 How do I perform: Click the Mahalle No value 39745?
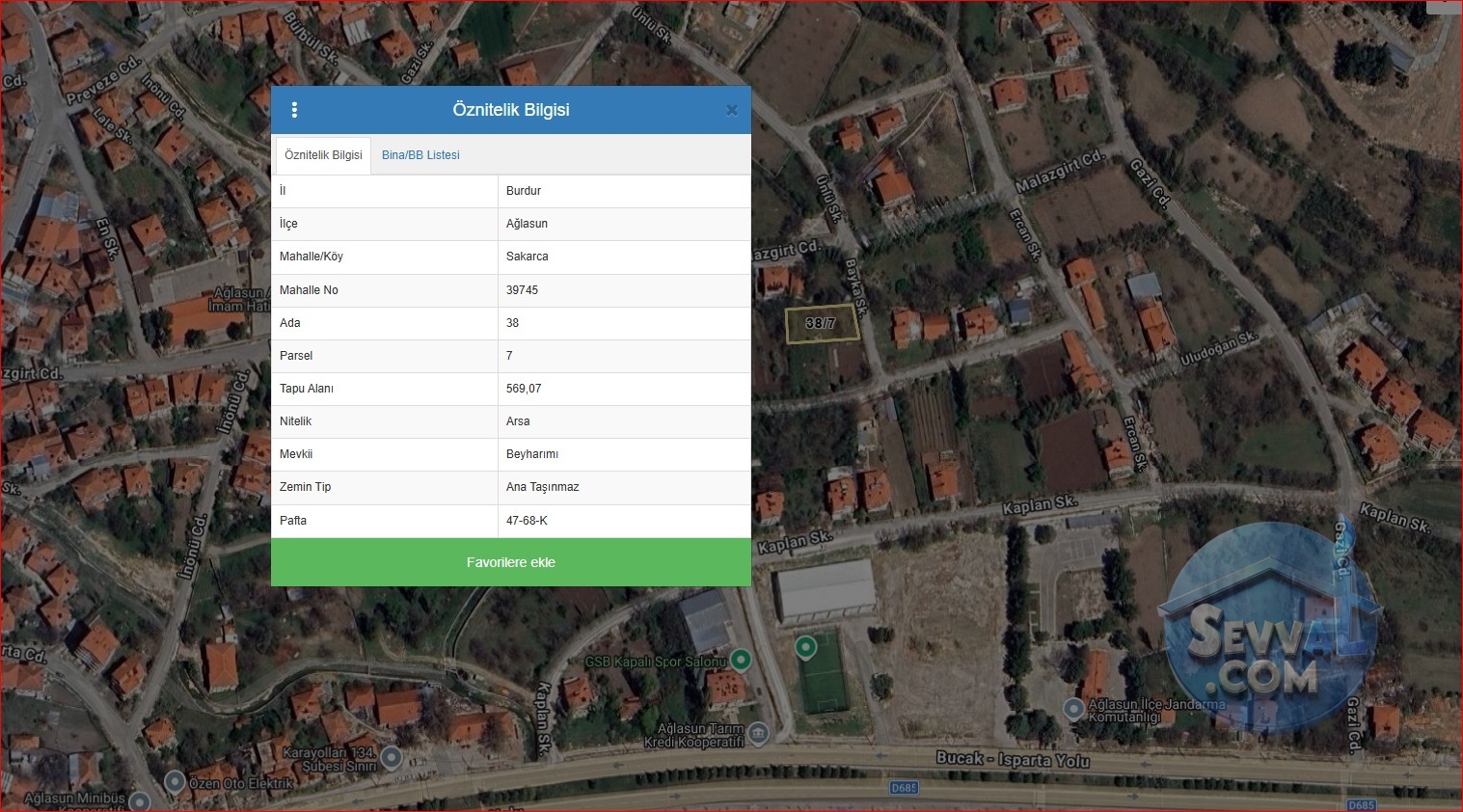point(522,290)
